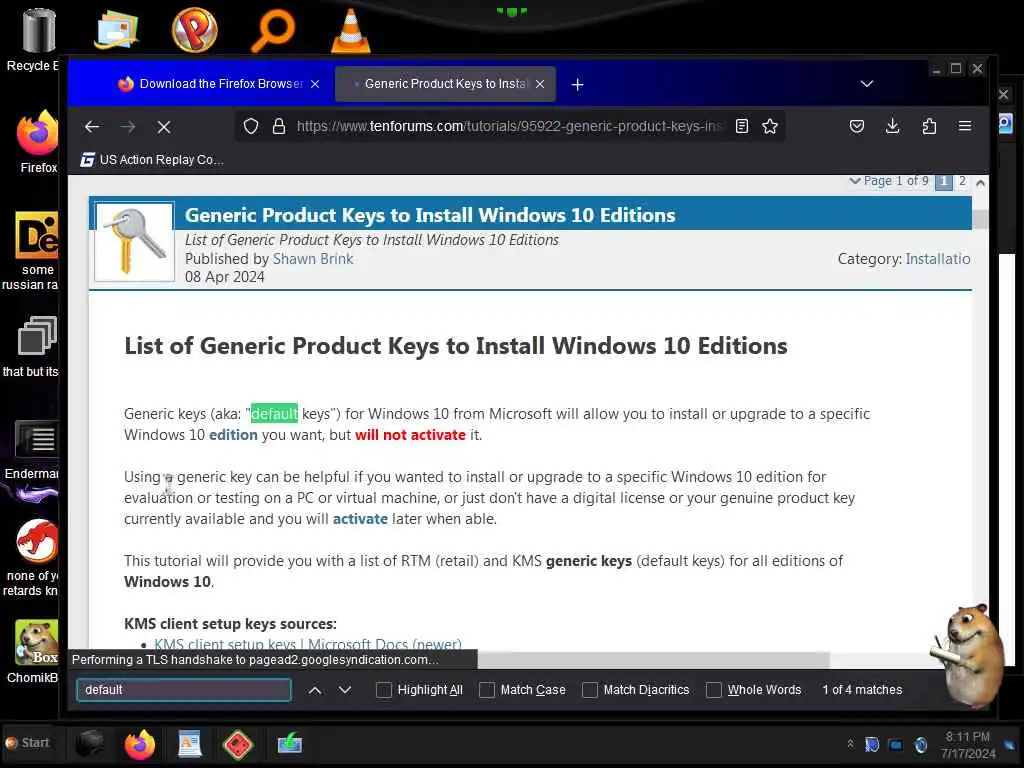Find previous match arrow
The height and width of the screenshot is (768, 1024).
tap(315, 690)
